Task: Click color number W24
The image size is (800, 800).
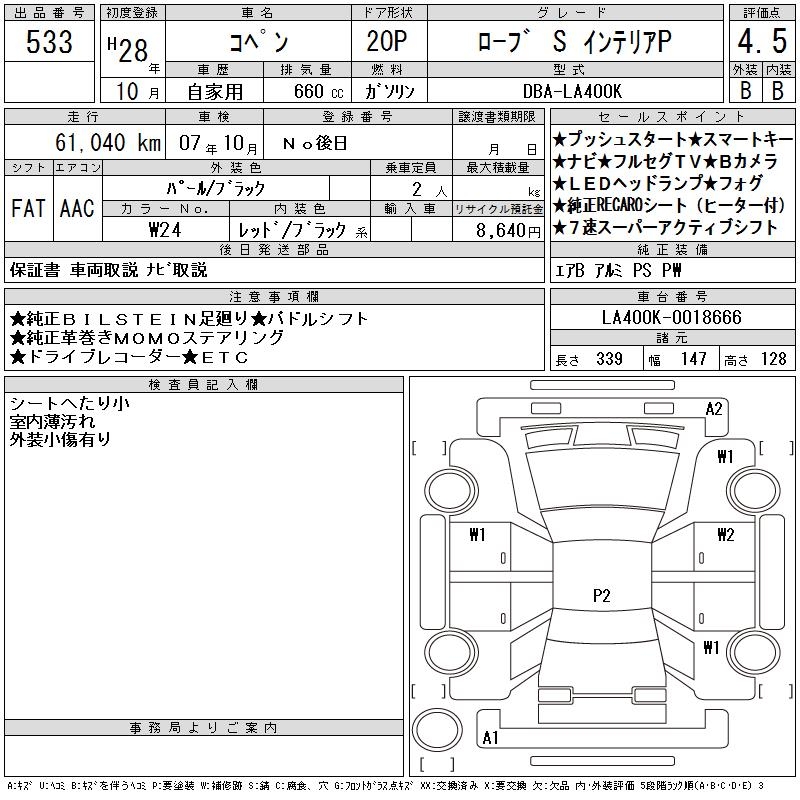Action: click(x=165, y=230)
